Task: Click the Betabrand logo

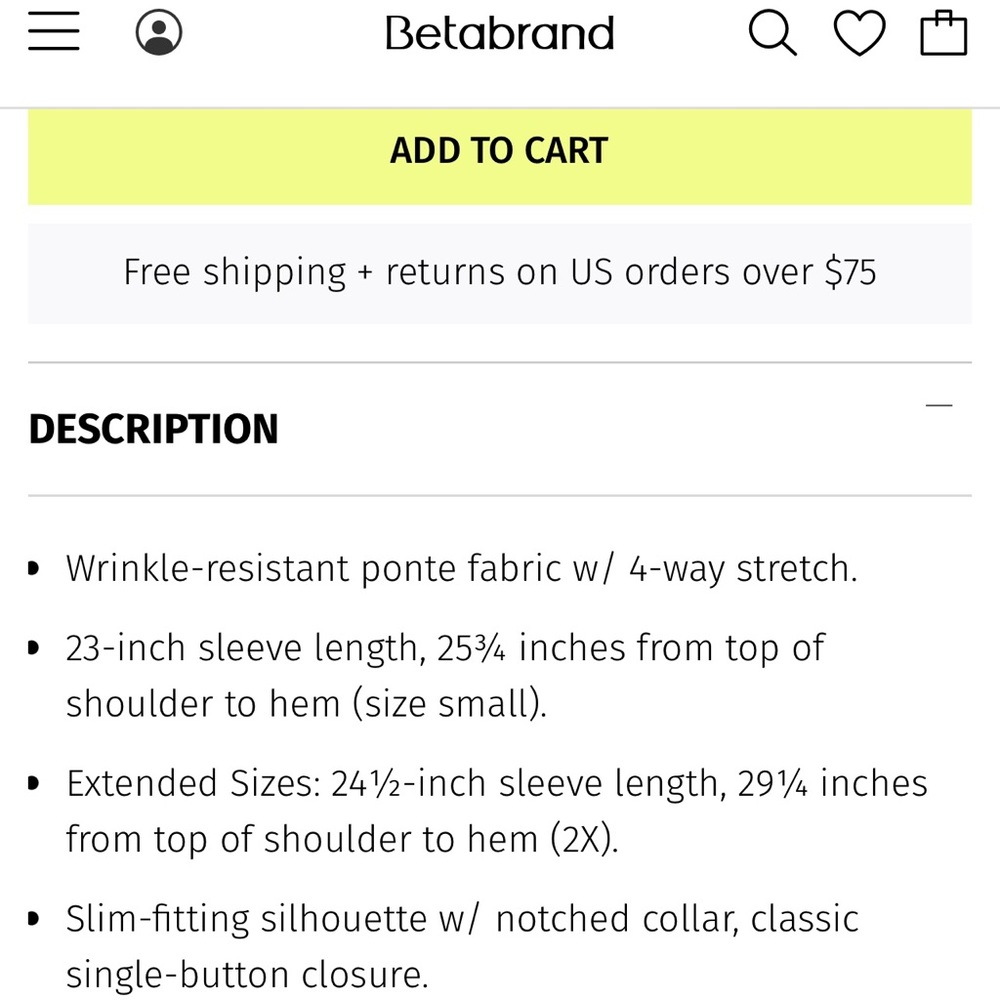Action: coord(500,34)
